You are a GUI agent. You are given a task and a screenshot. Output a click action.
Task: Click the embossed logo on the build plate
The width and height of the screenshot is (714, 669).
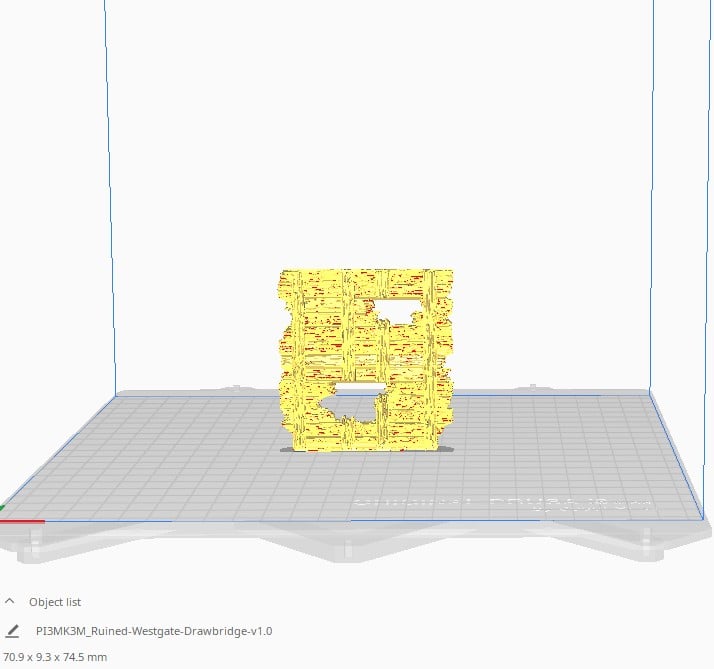coord(500,505)
